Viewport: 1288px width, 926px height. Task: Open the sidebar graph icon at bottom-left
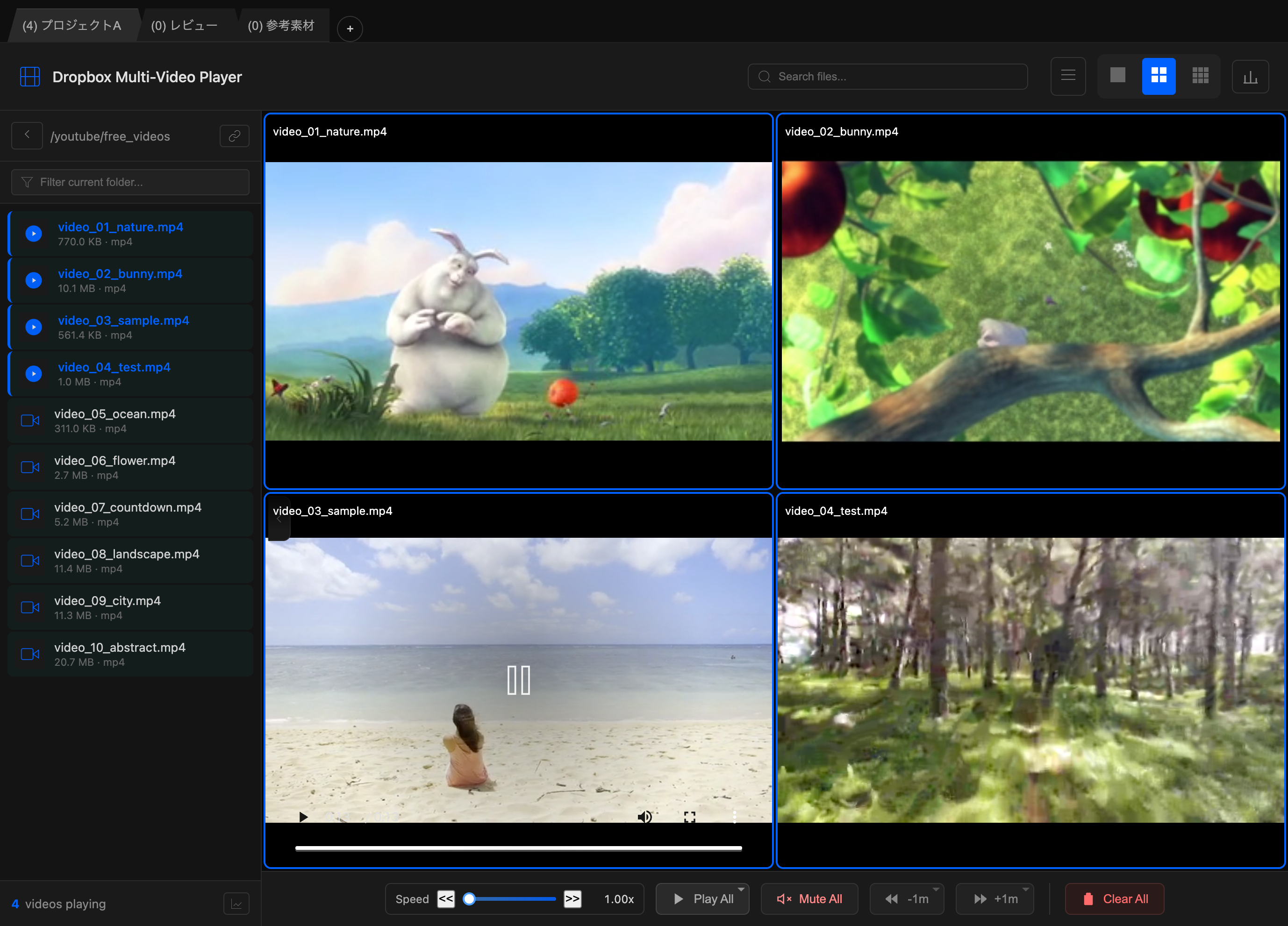[236, 903]
